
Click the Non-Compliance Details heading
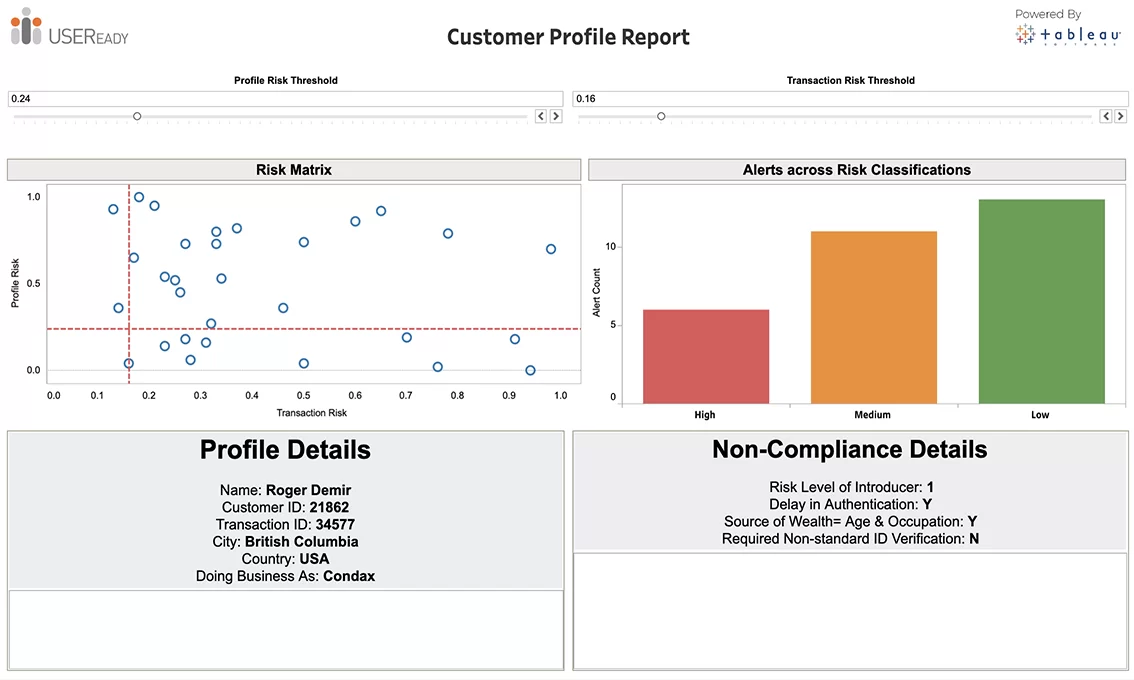pos(850,449)
